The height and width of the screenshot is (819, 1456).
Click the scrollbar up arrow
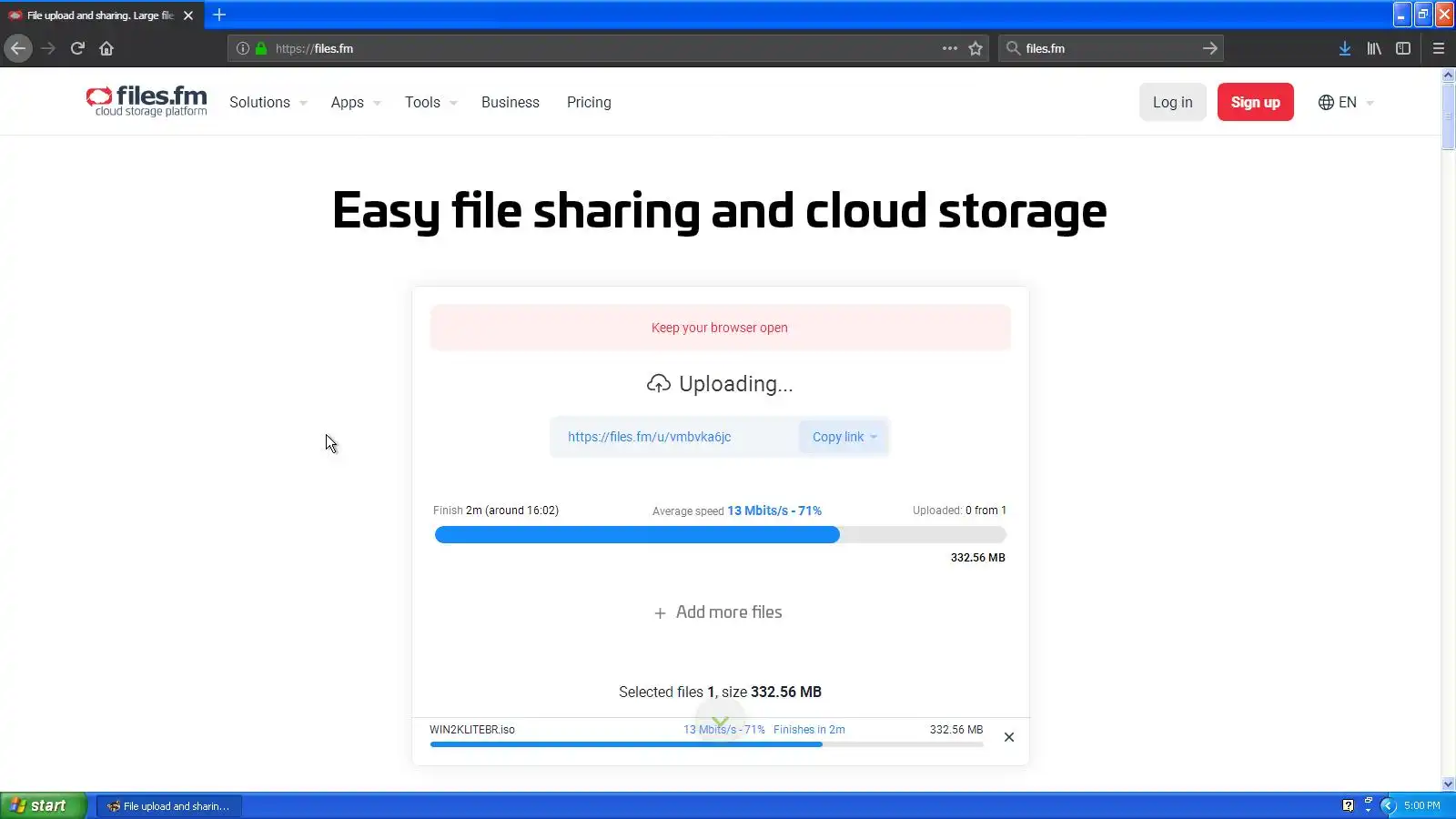pos(1449,76)
